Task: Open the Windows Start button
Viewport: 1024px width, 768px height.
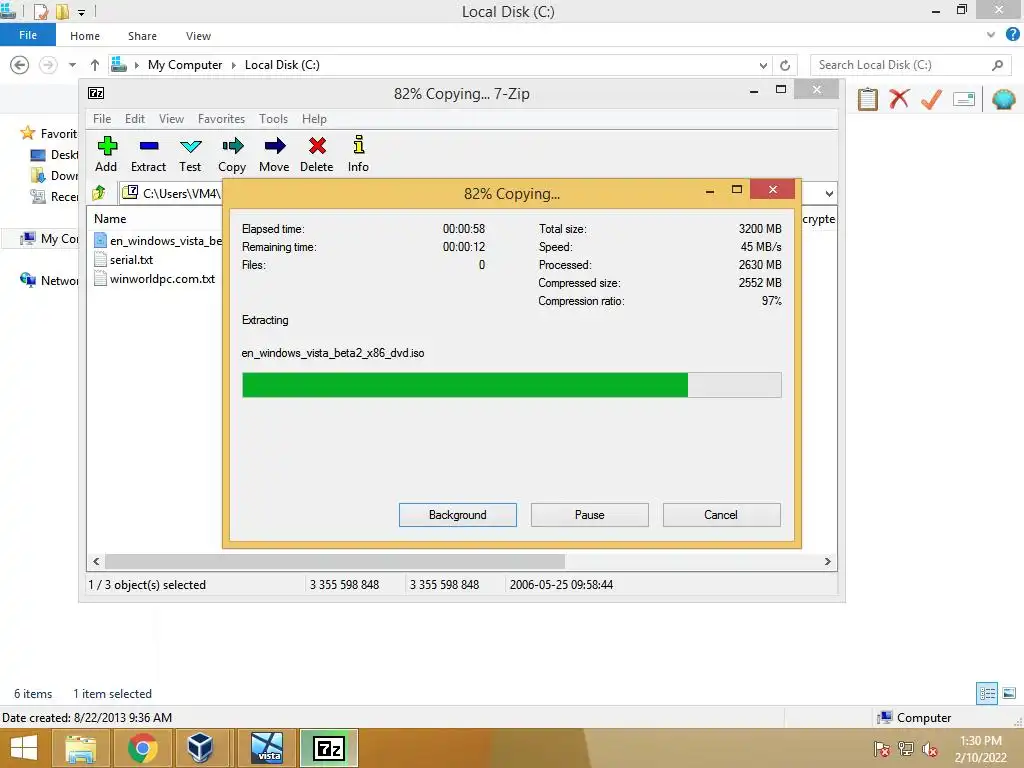Action: (24, 748)
